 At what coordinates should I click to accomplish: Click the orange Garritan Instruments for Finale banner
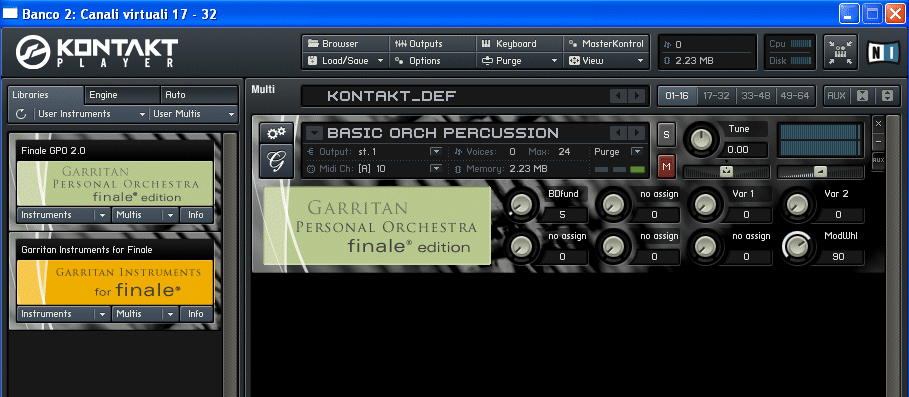pos(115,282)
